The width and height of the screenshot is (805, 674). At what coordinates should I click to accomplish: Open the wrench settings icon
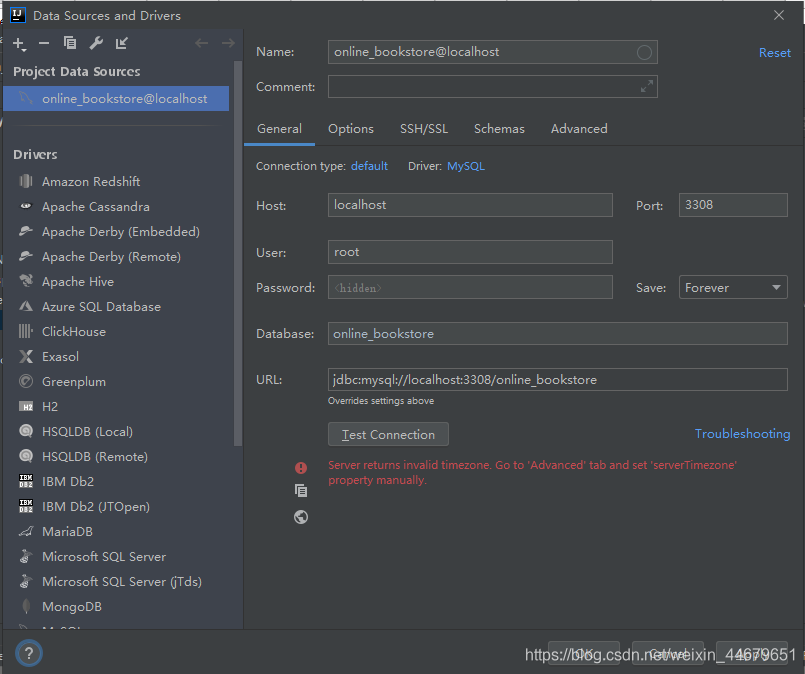tap(96, 43)
